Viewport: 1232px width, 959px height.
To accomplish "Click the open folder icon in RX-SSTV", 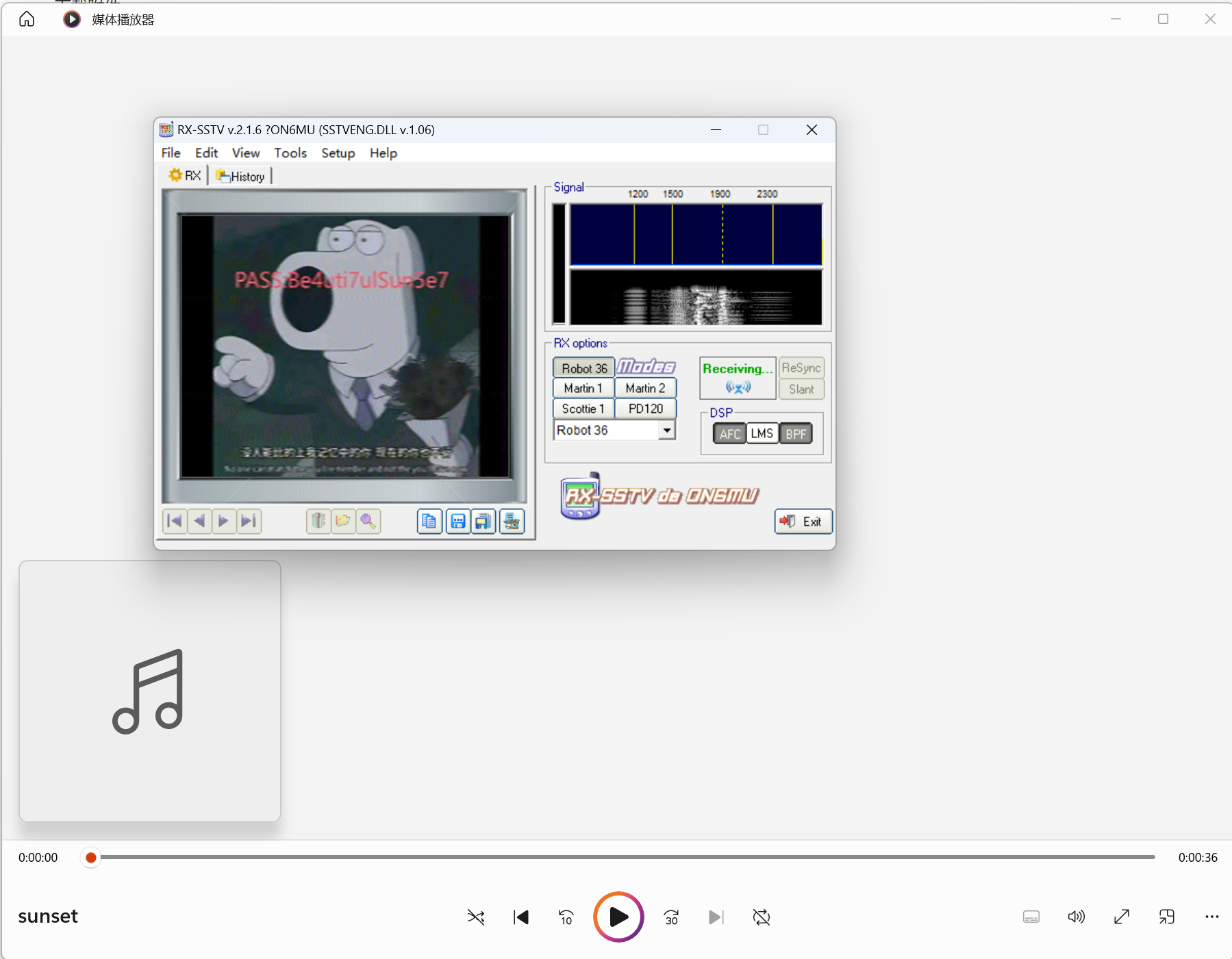I will 343,522.
